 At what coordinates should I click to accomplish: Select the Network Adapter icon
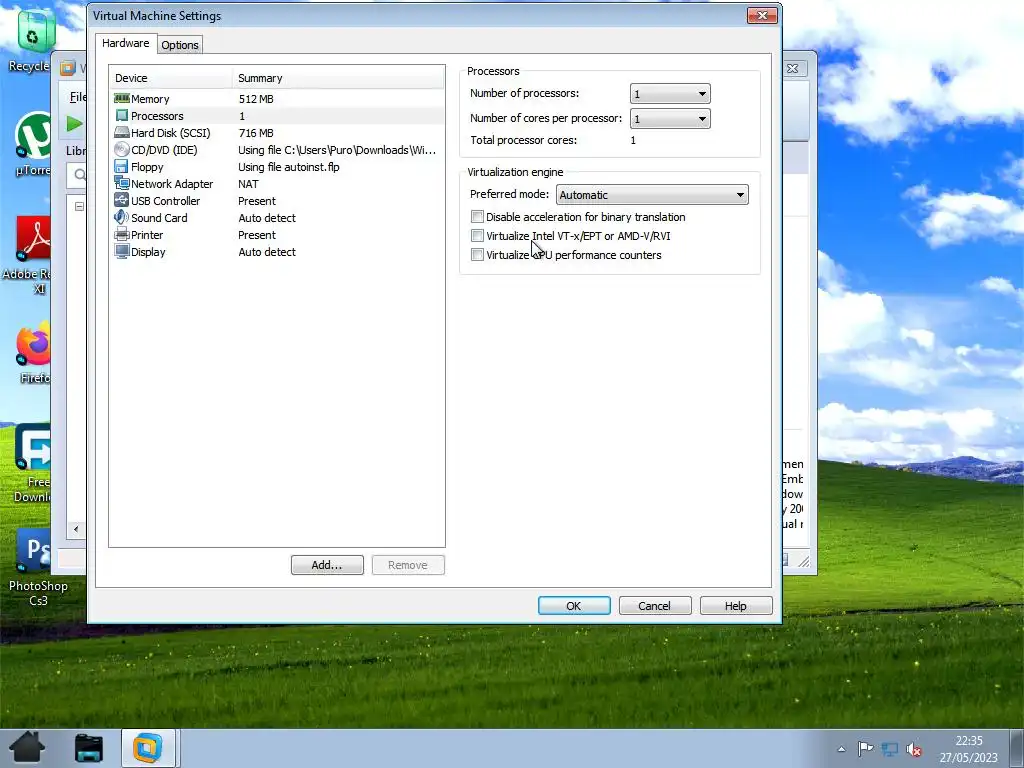tap(121, 184)
